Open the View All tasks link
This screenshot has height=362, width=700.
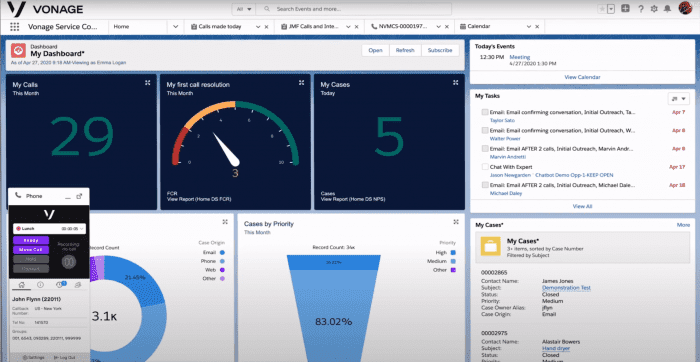click(x=582, y=206)
